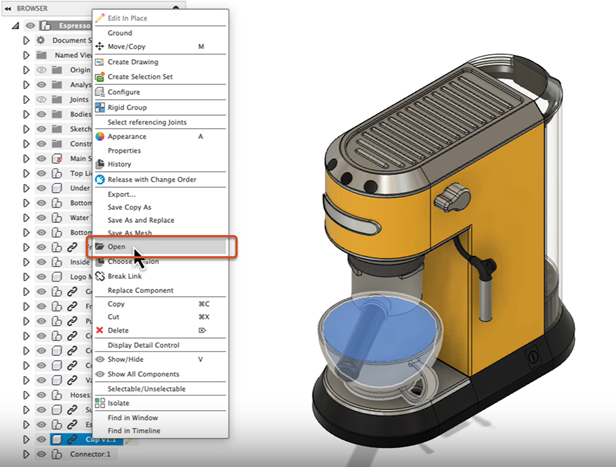The width and height of the screenshot is (616, 467).
Task: Click the Show/Hide eye icon in menu
Action: 100,359
